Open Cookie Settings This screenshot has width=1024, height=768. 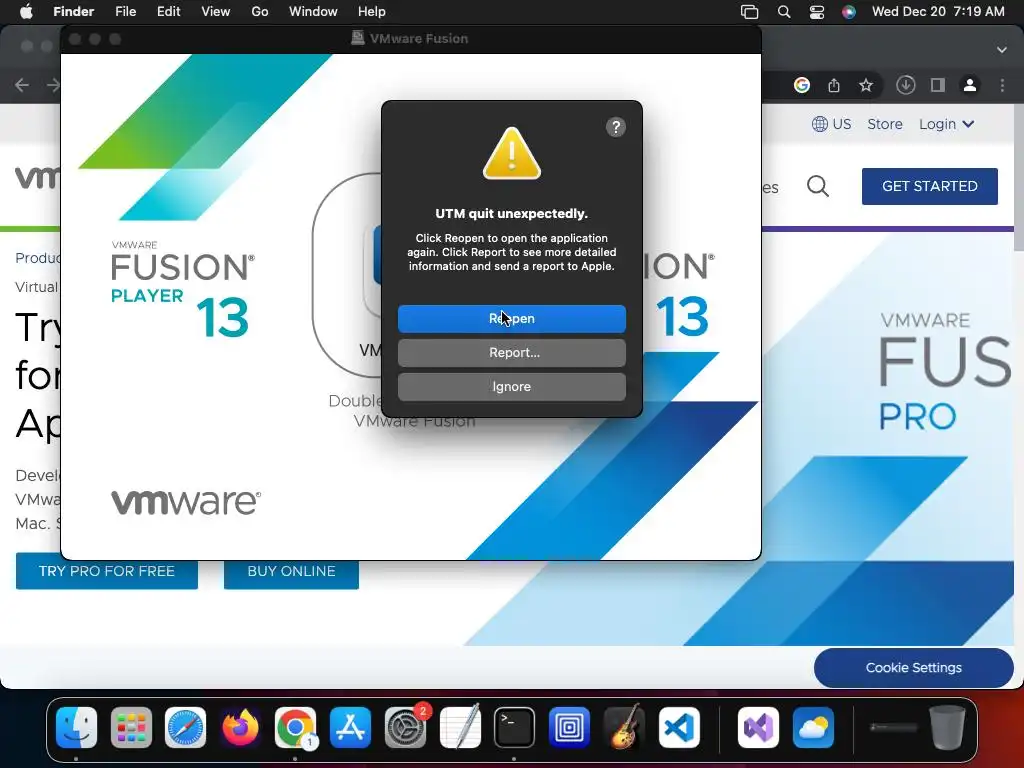pyautogui.click(x=914, y=667)
